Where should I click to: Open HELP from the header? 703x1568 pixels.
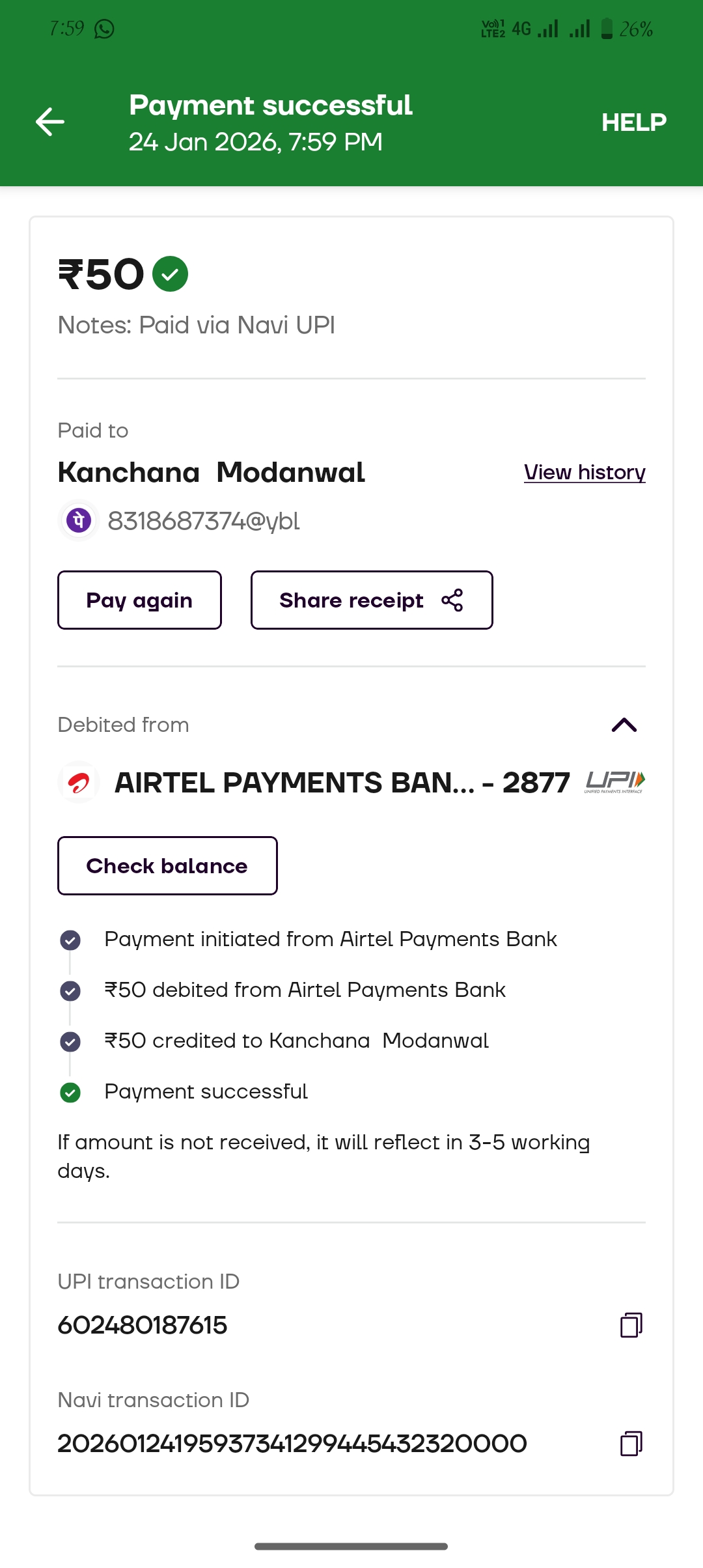click(x=633, y=122)
